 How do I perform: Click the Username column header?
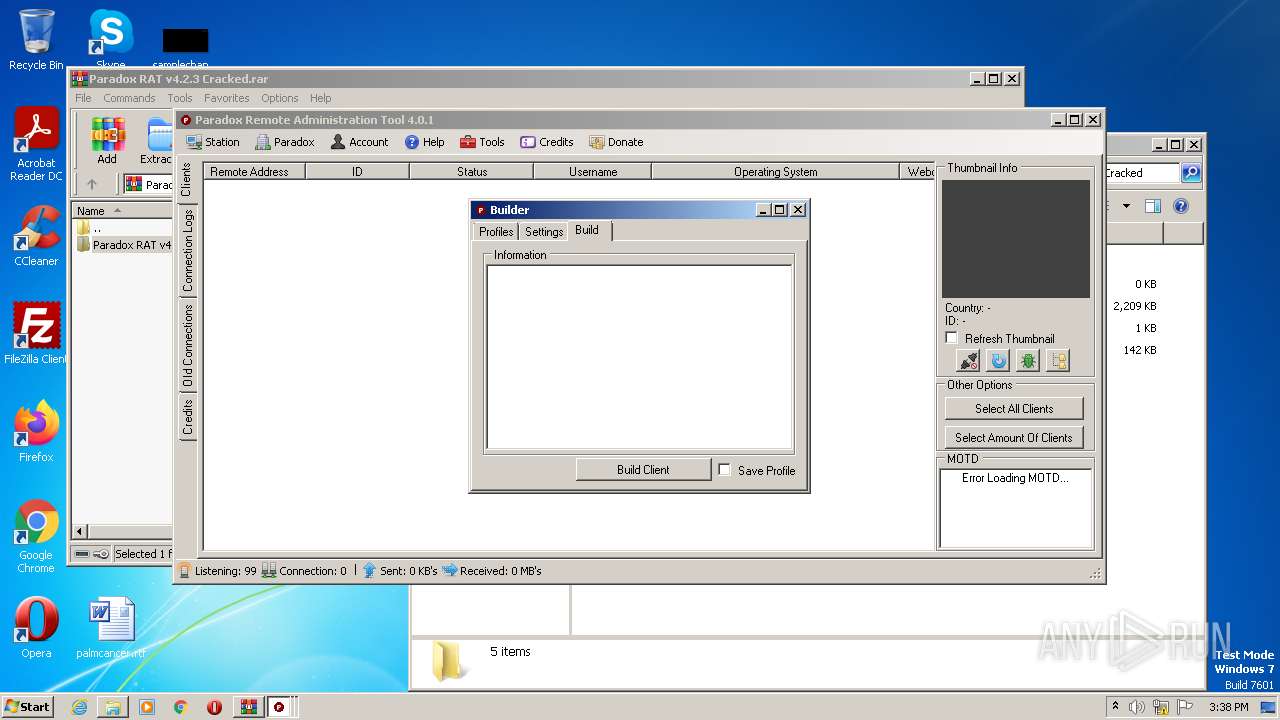[x=593, y=171]
